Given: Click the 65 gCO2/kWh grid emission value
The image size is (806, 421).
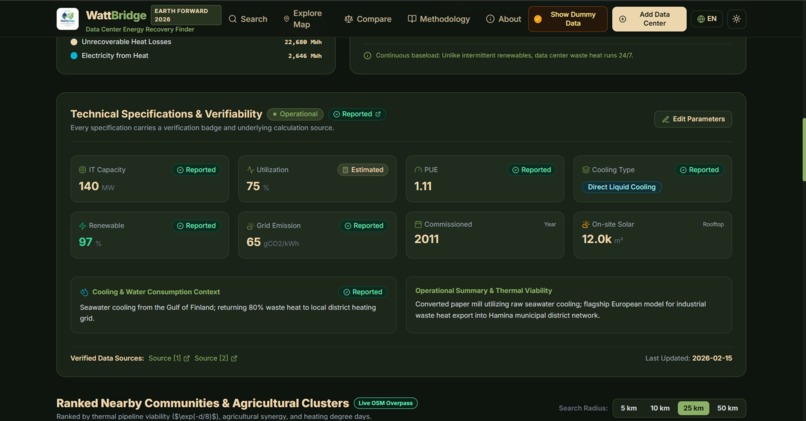Looking at the screenshot, I should (x=272, y=242).
